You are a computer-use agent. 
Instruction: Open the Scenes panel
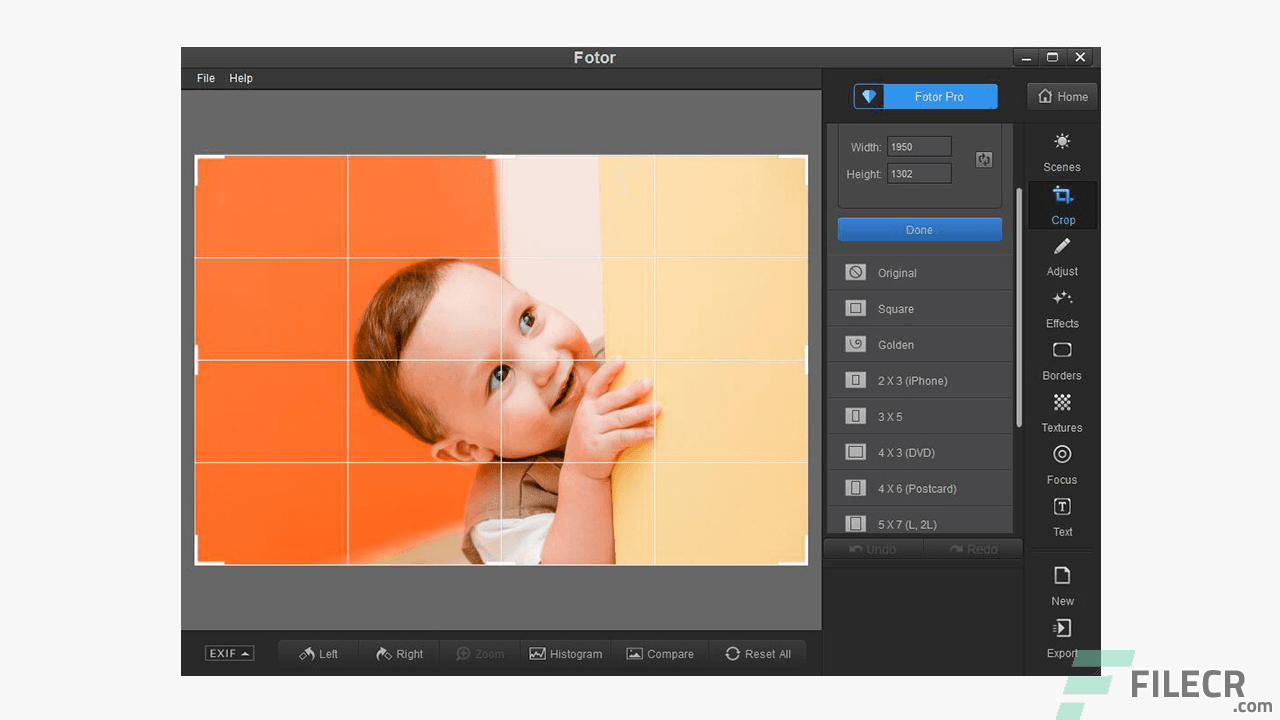pos(1061,152)
